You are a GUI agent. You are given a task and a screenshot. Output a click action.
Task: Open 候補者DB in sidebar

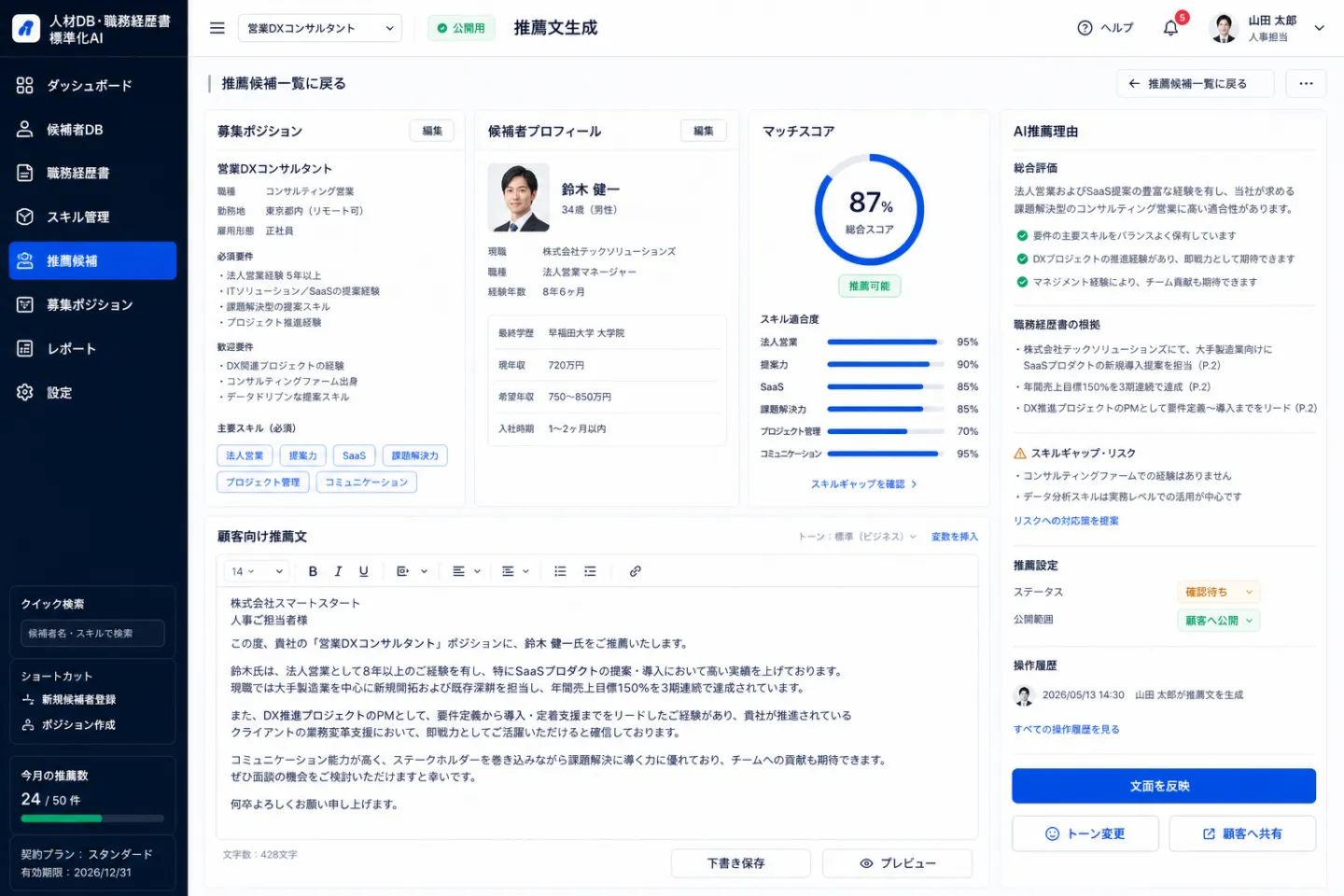92,130
